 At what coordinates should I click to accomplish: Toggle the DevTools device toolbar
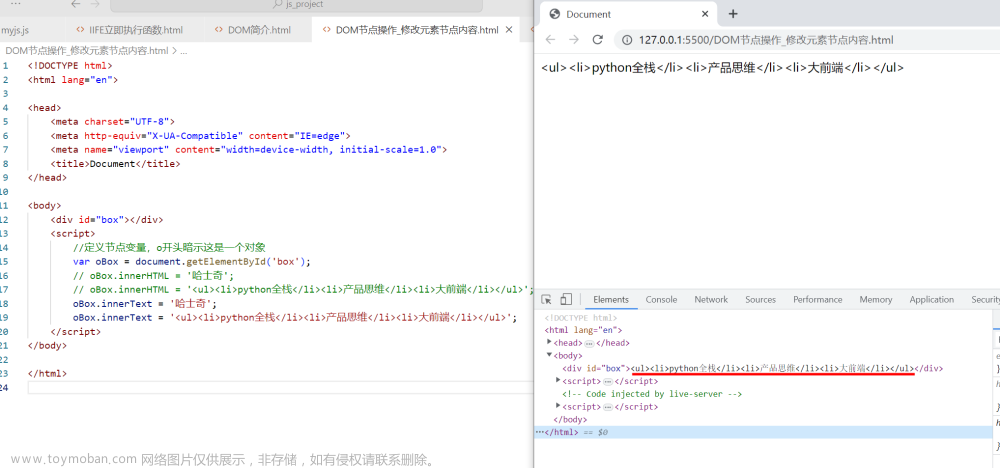tap(566, 300)
